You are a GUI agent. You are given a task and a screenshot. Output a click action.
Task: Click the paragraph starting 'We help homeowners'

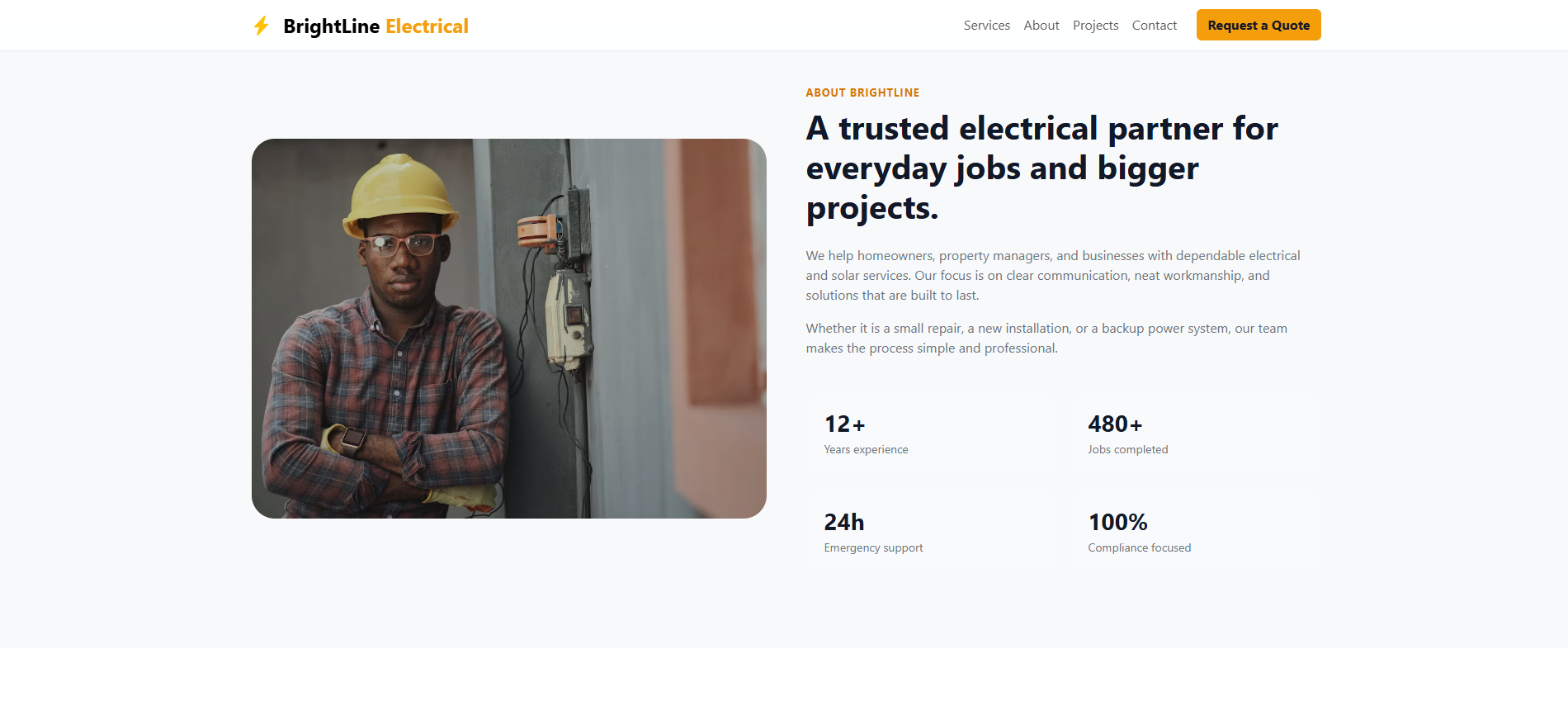click(x=1053, y=276)
